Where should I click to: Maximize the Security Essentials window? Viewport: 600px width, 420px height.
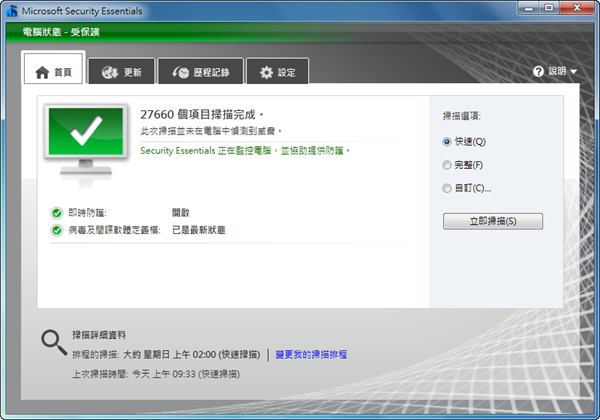click(549, 8)
